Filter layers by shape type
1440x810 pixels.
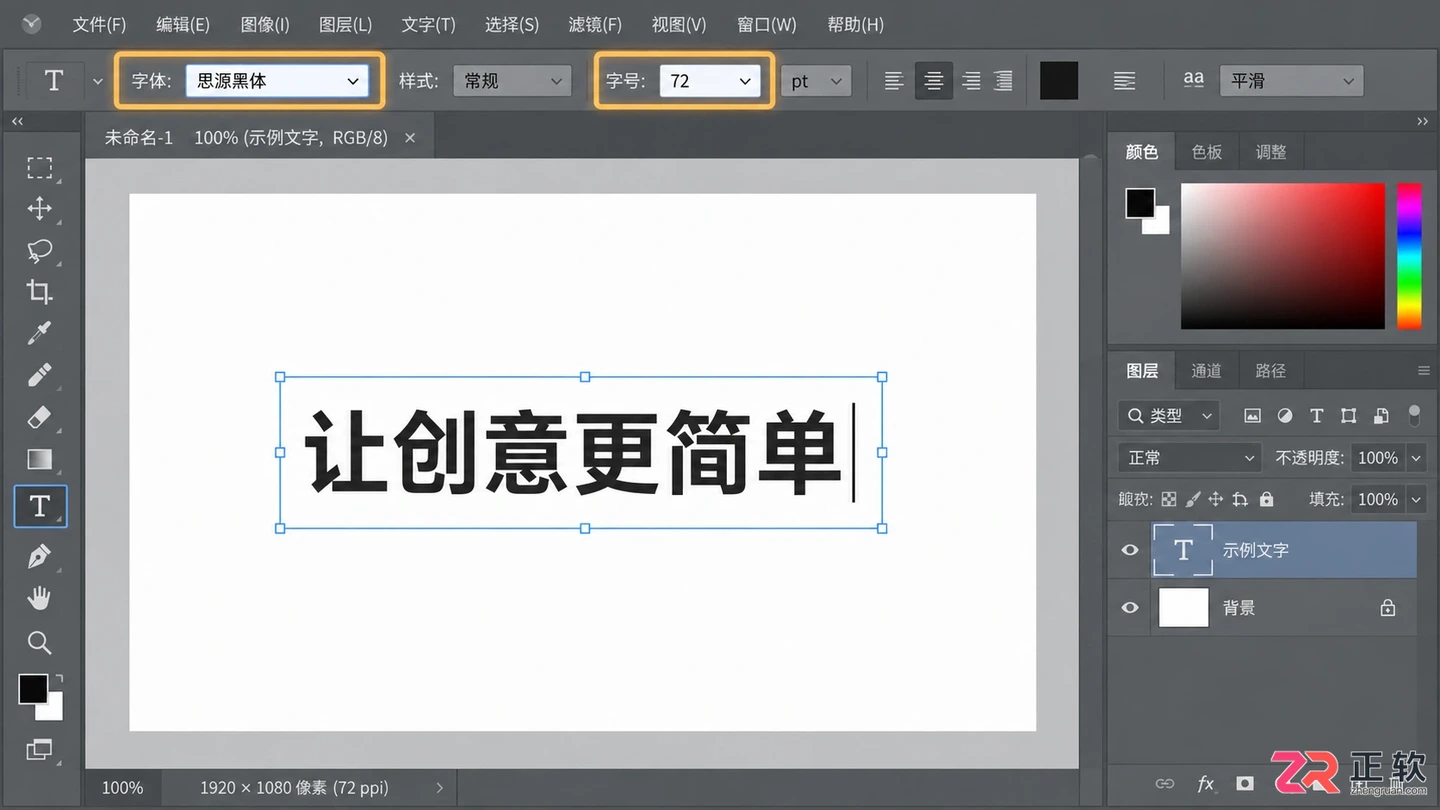point(1349,415)
